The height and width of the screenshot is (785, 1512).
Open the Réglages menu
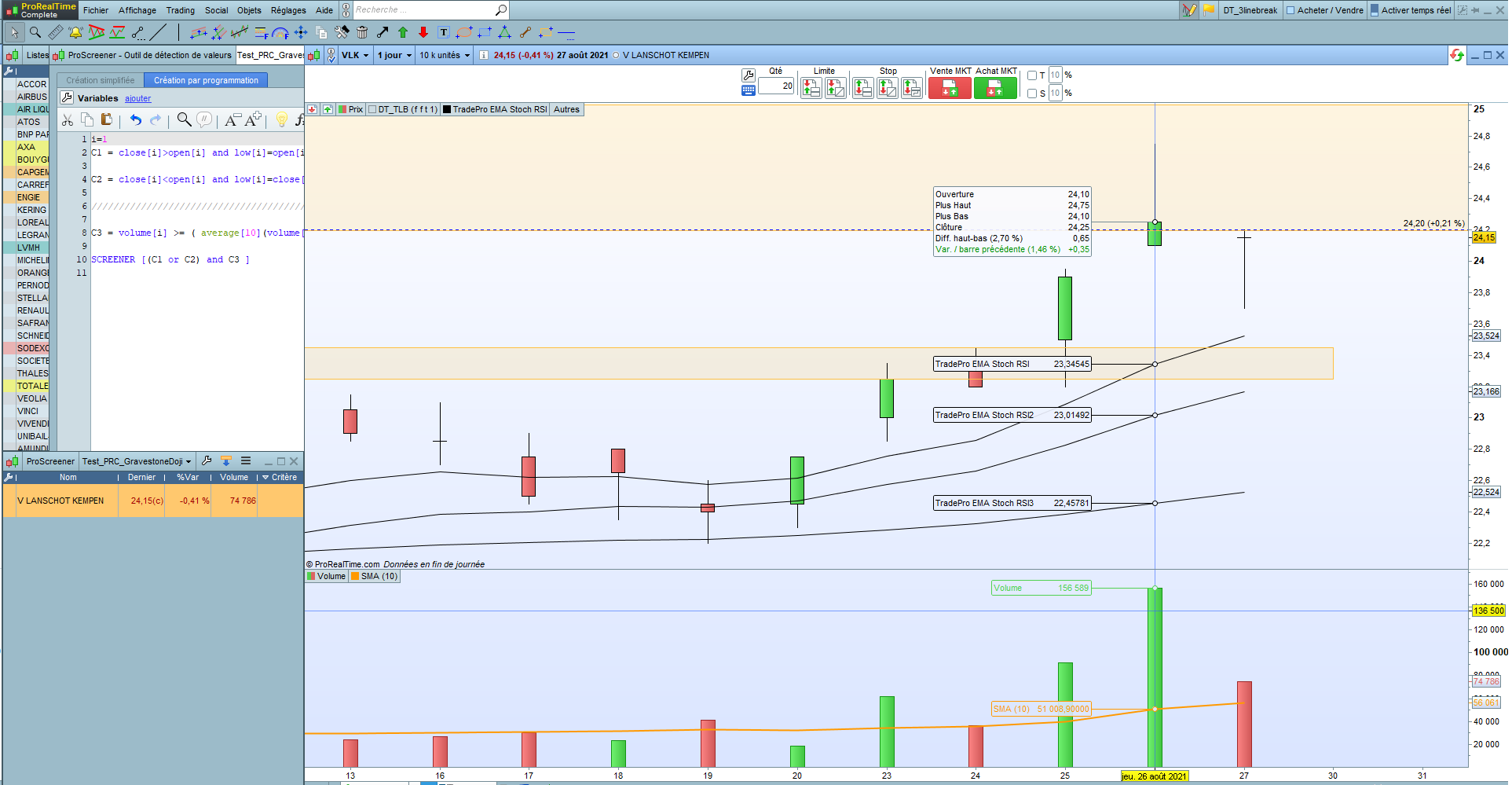(288, 10)
